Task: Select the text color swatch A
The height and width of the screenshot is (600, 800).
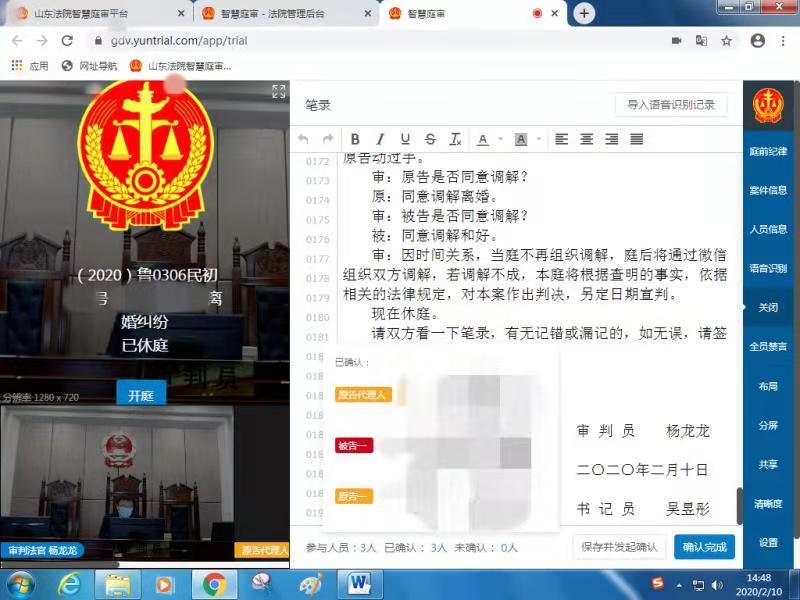Action: click(x=483, y=139)
